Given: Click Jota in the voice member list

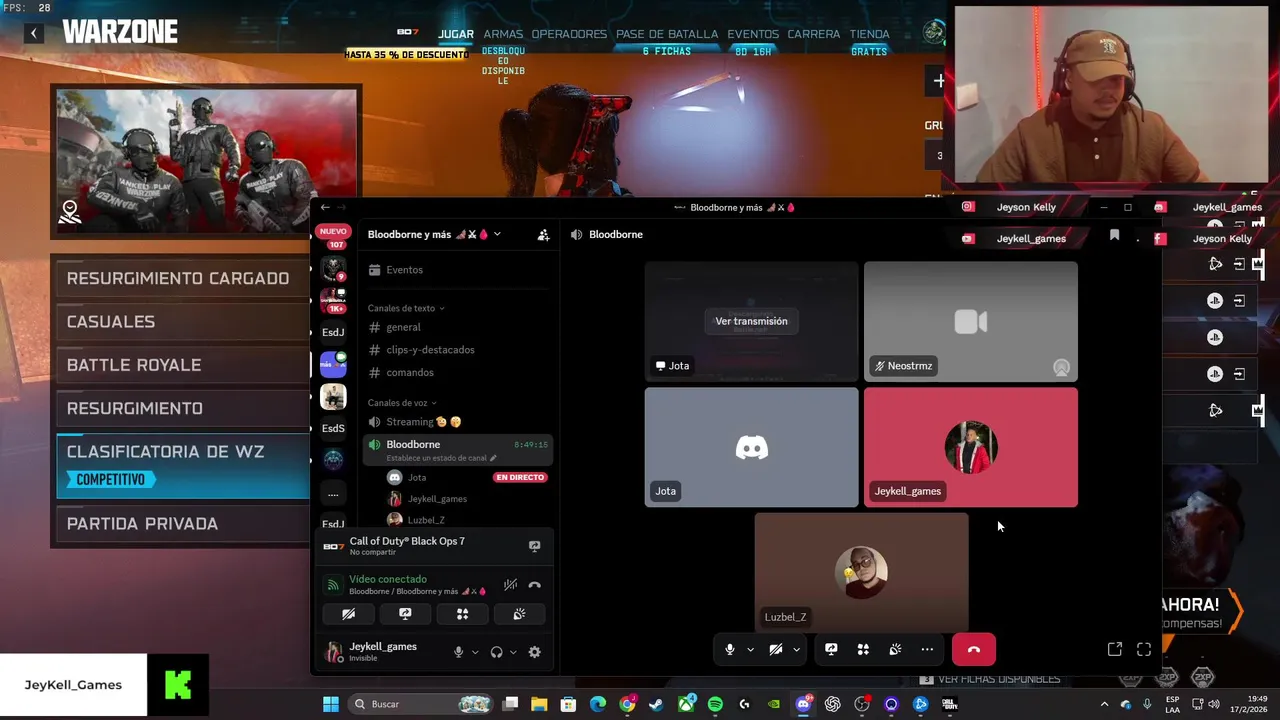Looking at the screenshot, I should pos(417,477).
